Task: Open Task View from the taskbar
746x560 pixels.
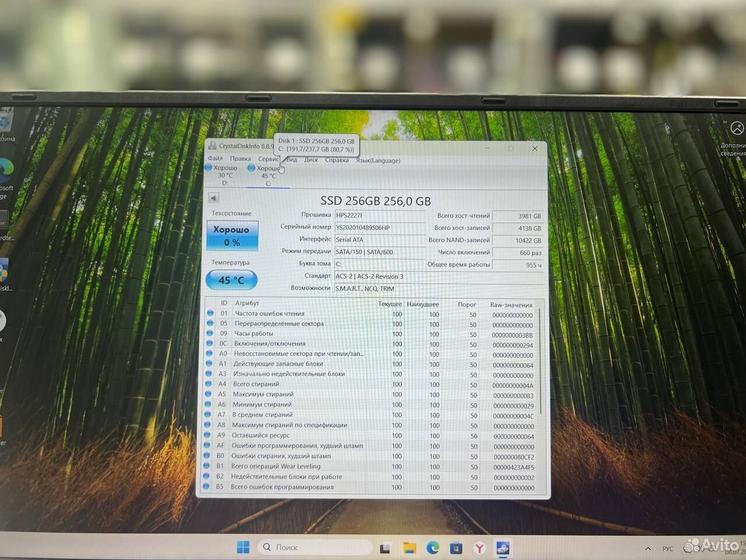Action: [385, 549]
